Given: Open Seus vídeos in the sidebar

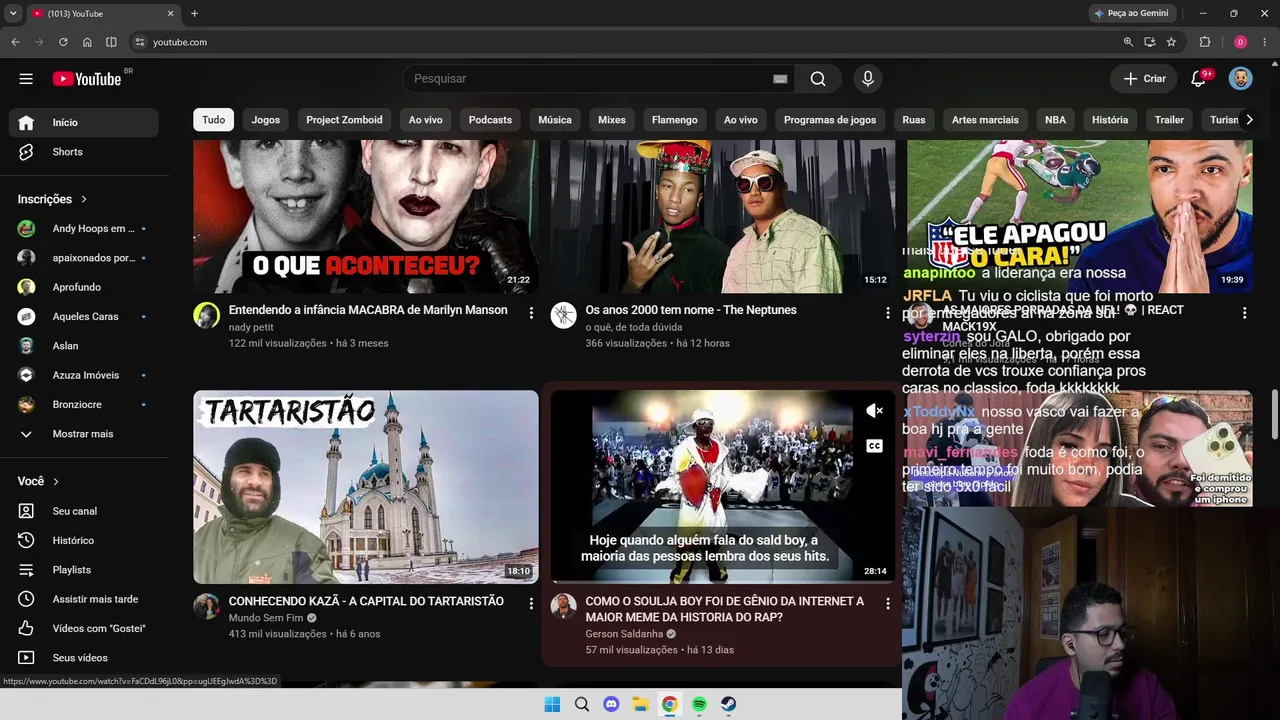Looking at the screenshot, I should pos(84,658).
